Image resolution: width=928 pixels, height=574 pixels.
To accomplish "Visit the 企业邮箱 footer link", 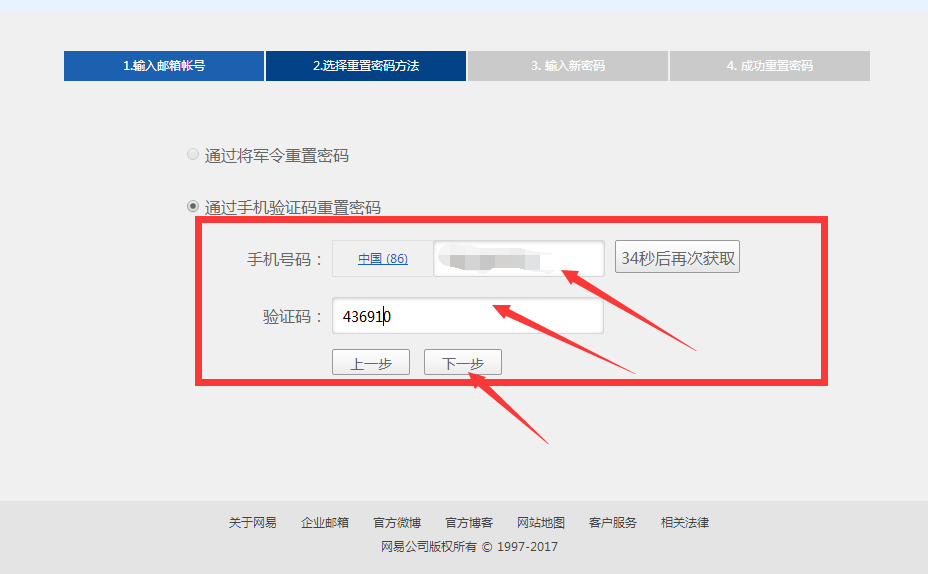I will click(325, 523).
